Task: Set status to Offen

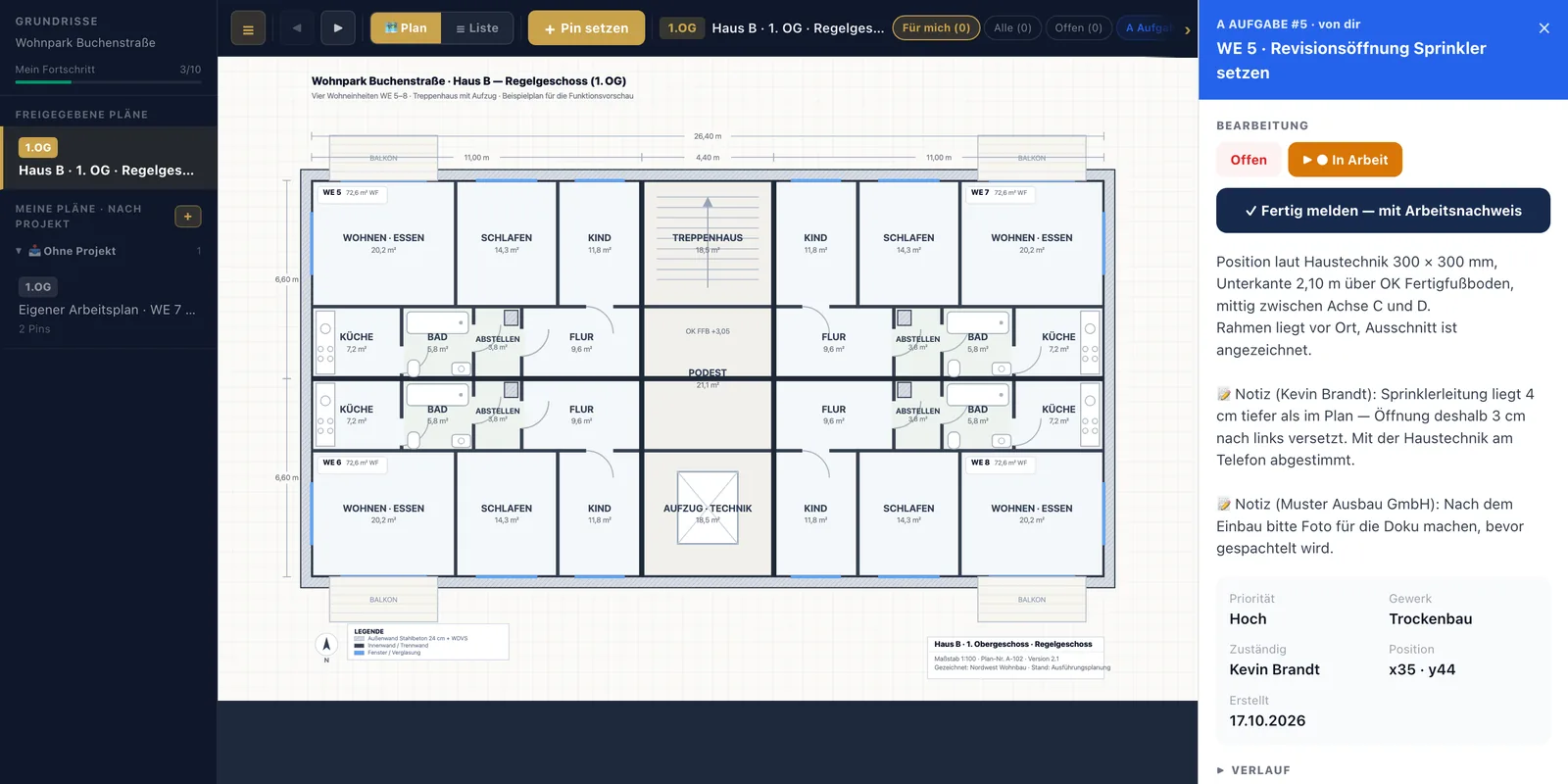Action: 1249,160
